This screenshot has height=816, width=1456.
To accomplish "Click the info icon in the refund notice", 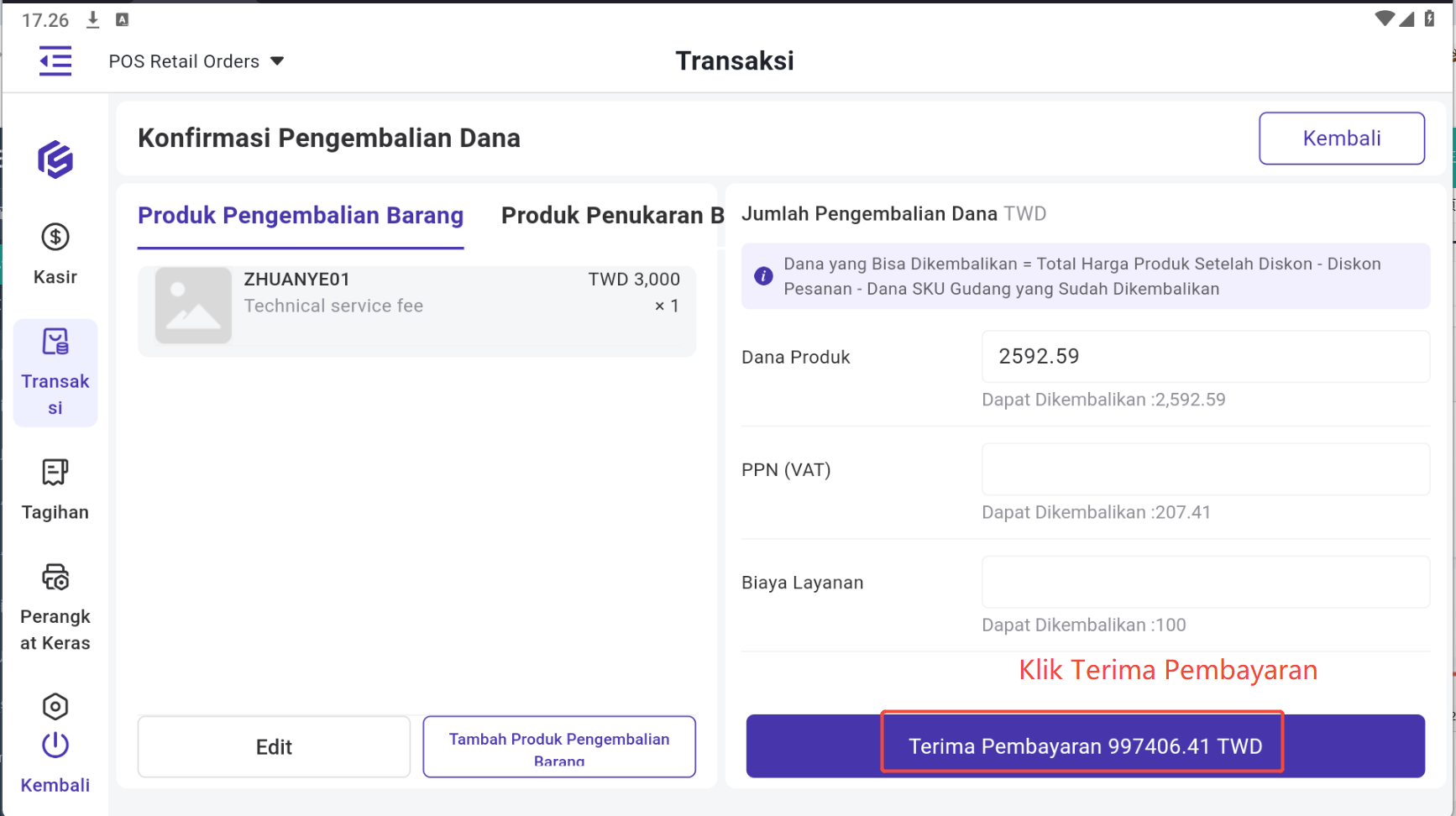I will coord(763,276).
